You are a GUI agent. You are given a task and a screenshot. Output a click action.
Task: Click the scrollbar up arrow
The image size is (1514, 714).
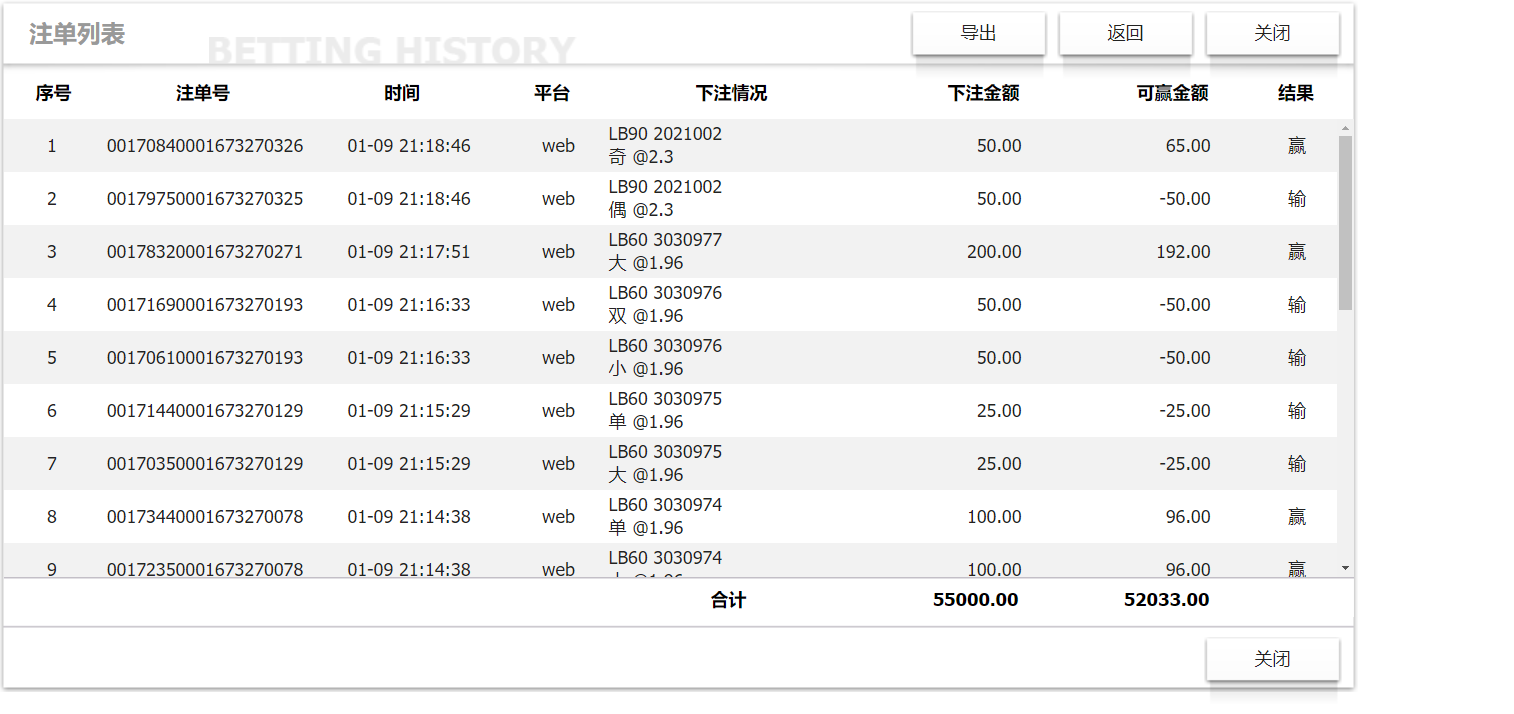[1345, 129]
